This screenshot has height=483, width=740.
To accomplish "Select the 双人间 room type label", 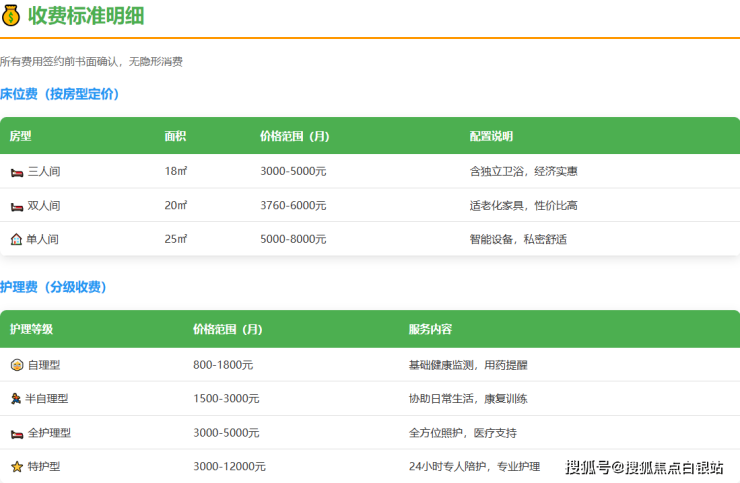I will point(44,206).
